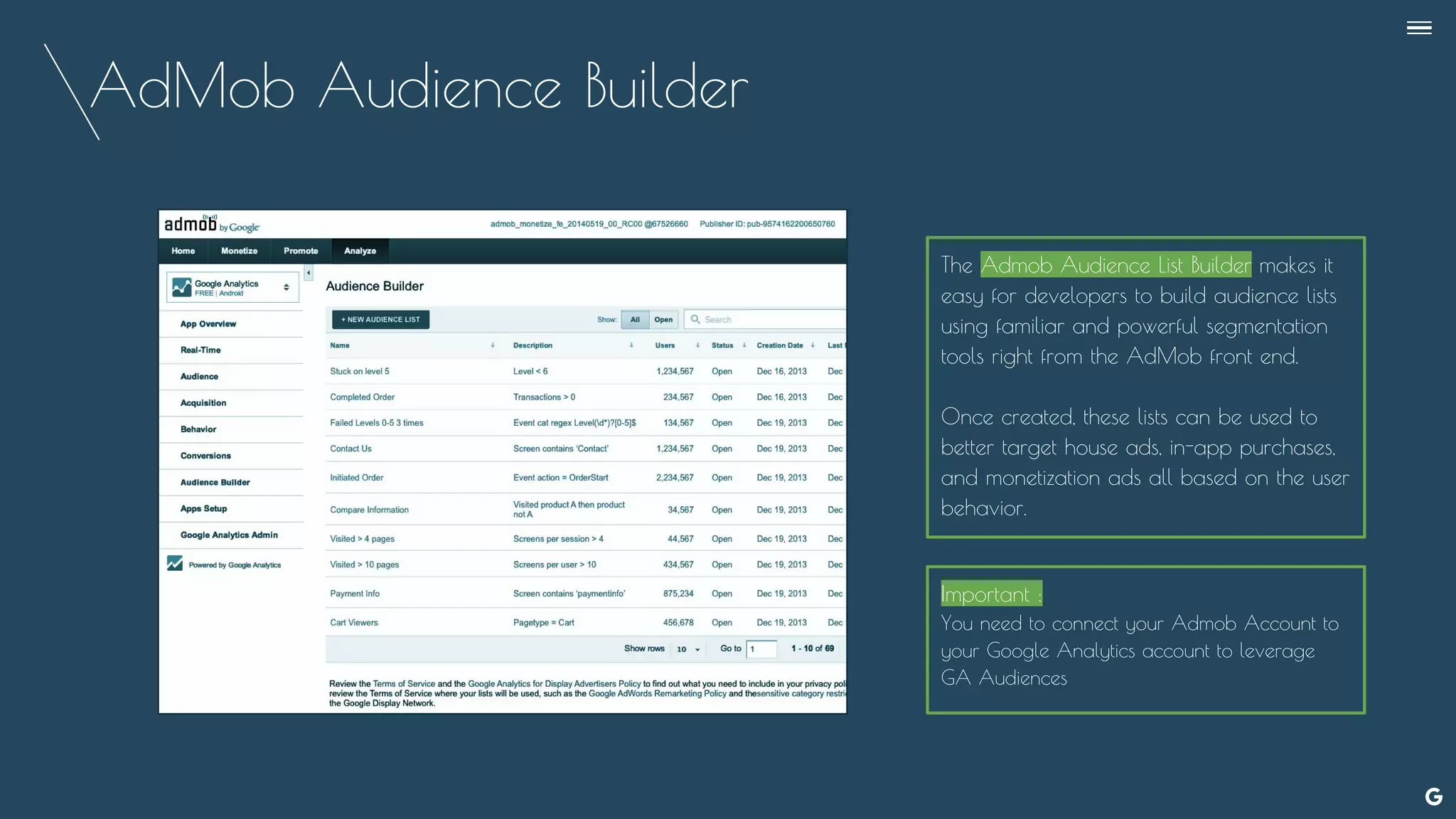Click highlighted 'Admob Audience List Builder' text
The height and width of the screenshot is (819, 1456).
click(1115, 265)
